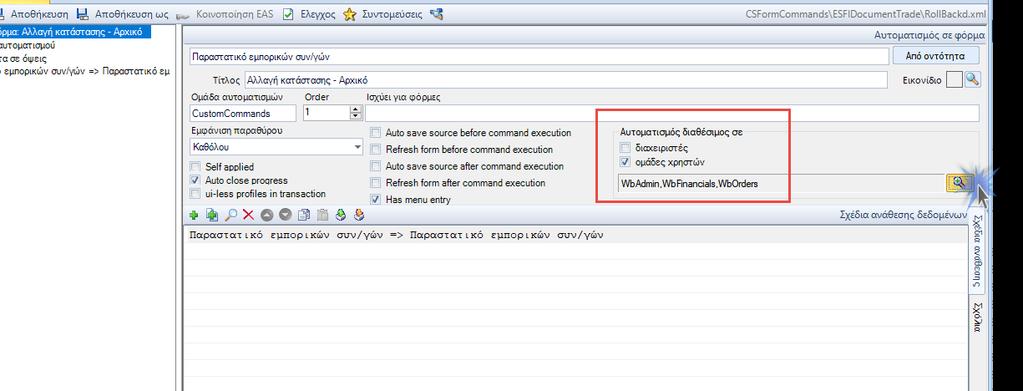Enable Refresh form after command execution
Image resolution: width=1023 pixels, height=391 pixels.
375,183
